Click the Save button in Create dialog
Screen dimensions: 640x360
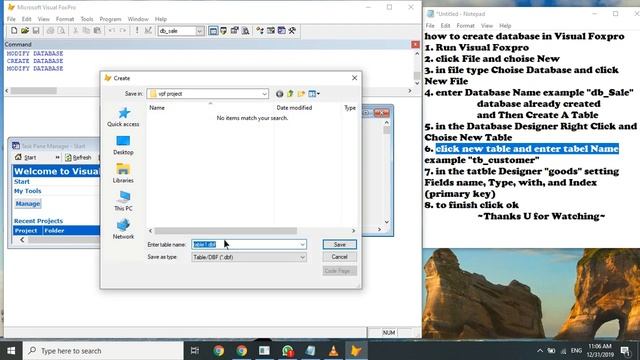pyautogui.click(x=340, y=244)
